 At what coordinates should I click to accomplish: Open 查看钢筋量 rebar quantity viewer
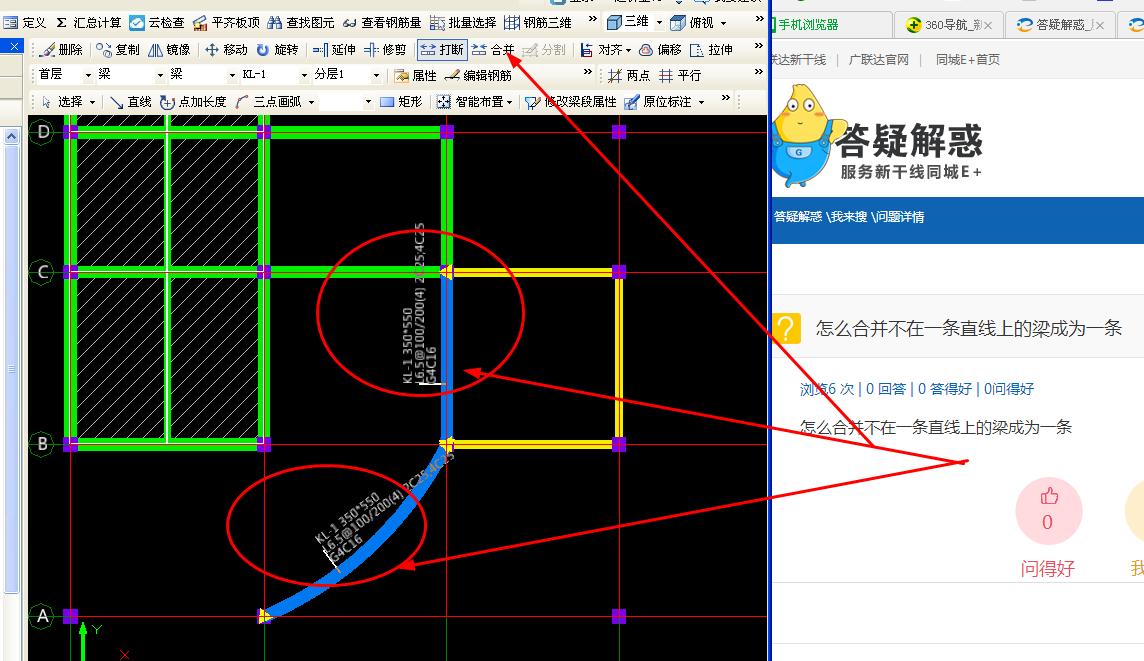point(382,23)
